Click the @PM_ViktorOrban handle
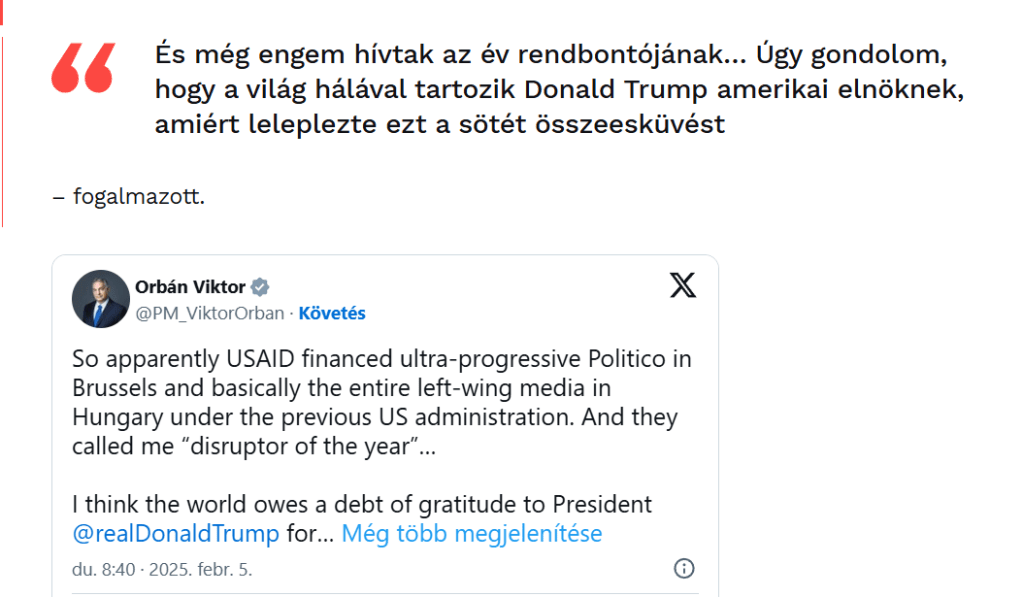Image resolution: width=1023 pixels, height=597 pixels. [x=209, y=313]
